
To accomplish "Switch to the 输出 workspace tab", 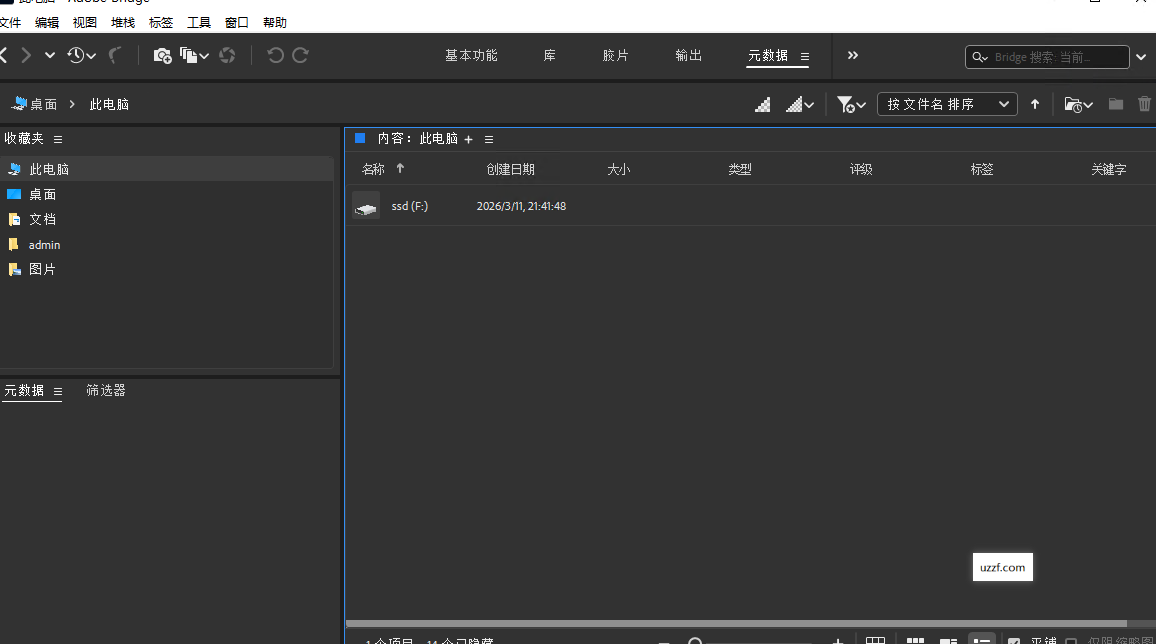I will coord(688,56).
